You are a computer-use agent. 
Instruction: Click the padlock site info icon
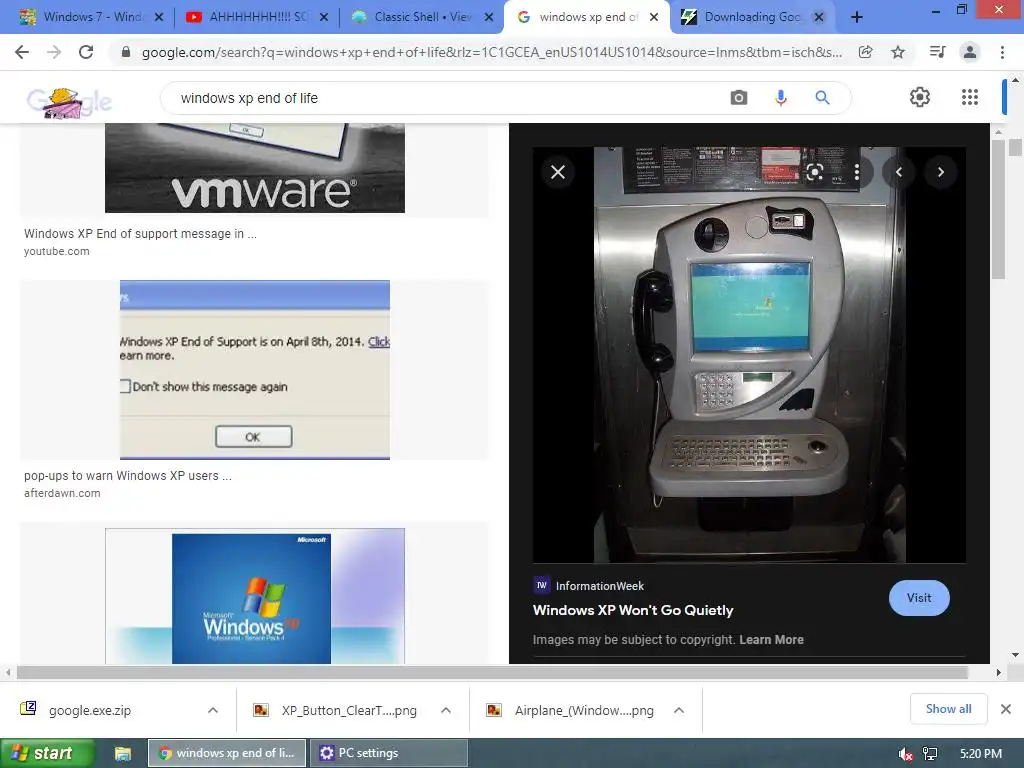pos(126,52)
